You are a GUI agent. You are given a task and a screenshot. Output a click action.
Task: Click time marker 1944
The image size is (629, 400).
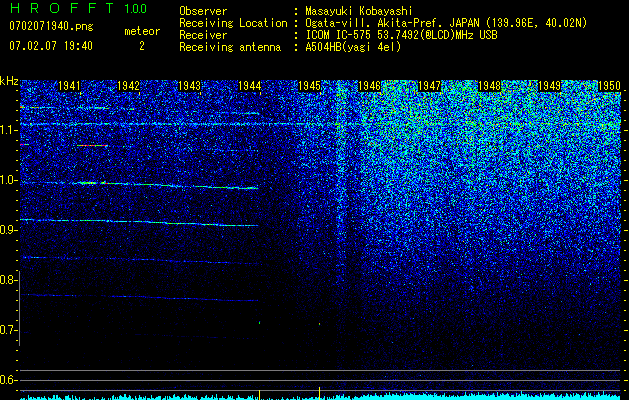coord(250,86)
